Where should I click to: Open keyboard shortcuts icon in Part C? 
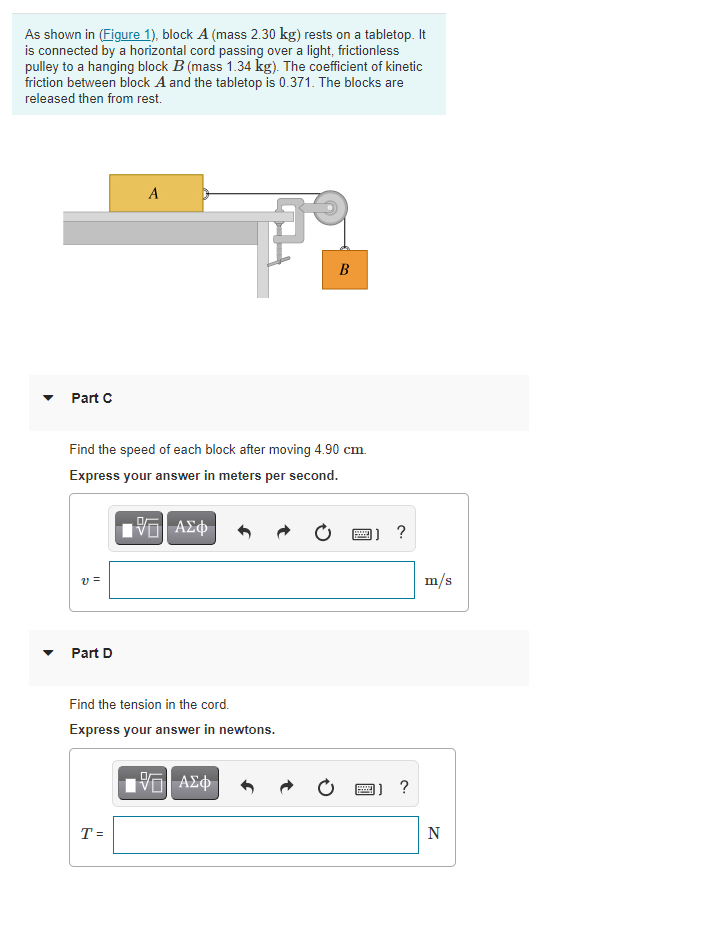[363, 530]
